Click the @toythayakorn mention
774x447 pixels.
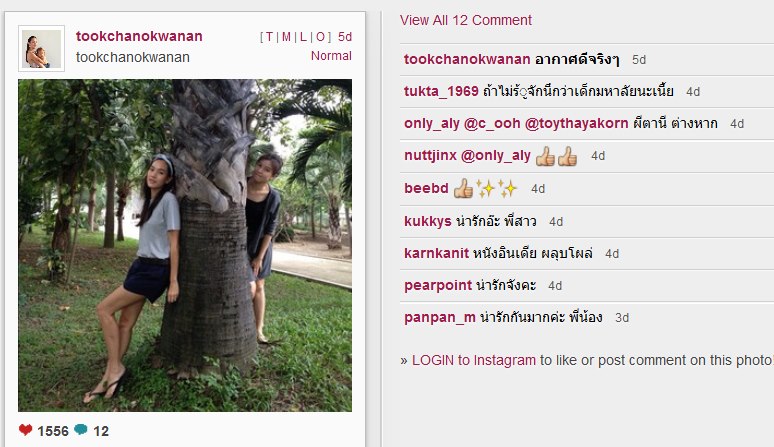577,123
